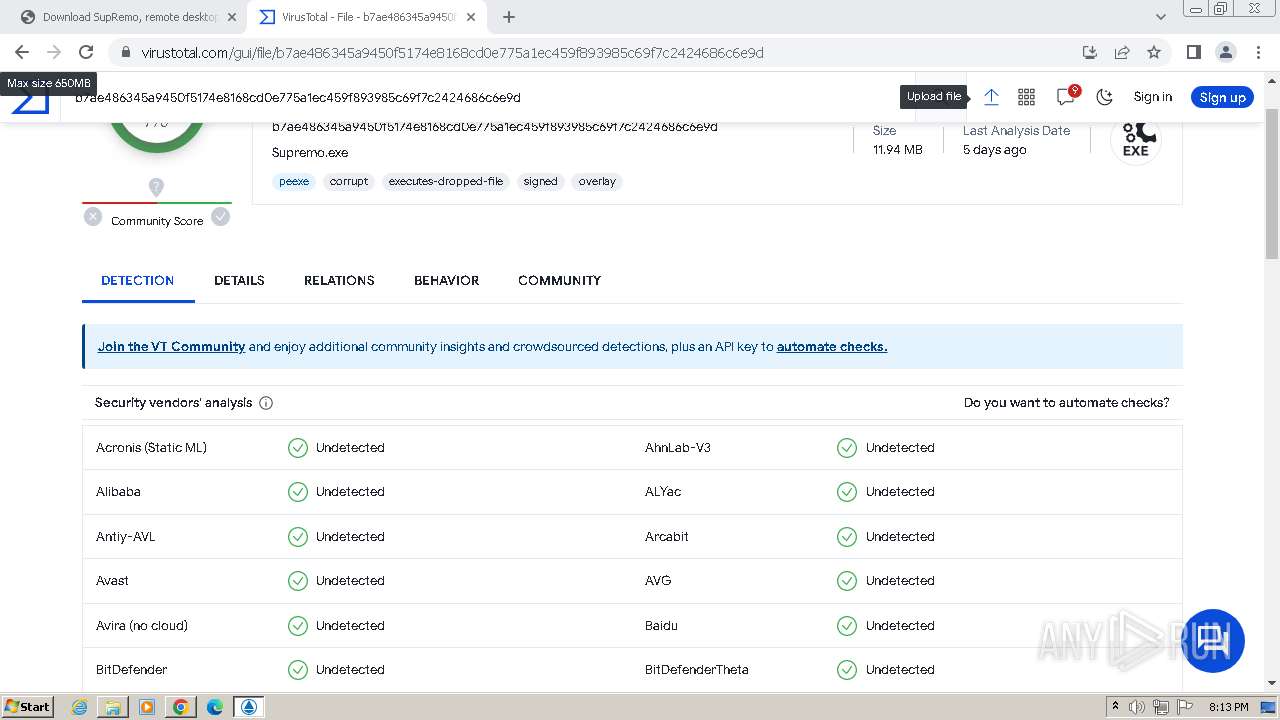Show hidden tray icons arrow

(1115, 707)
